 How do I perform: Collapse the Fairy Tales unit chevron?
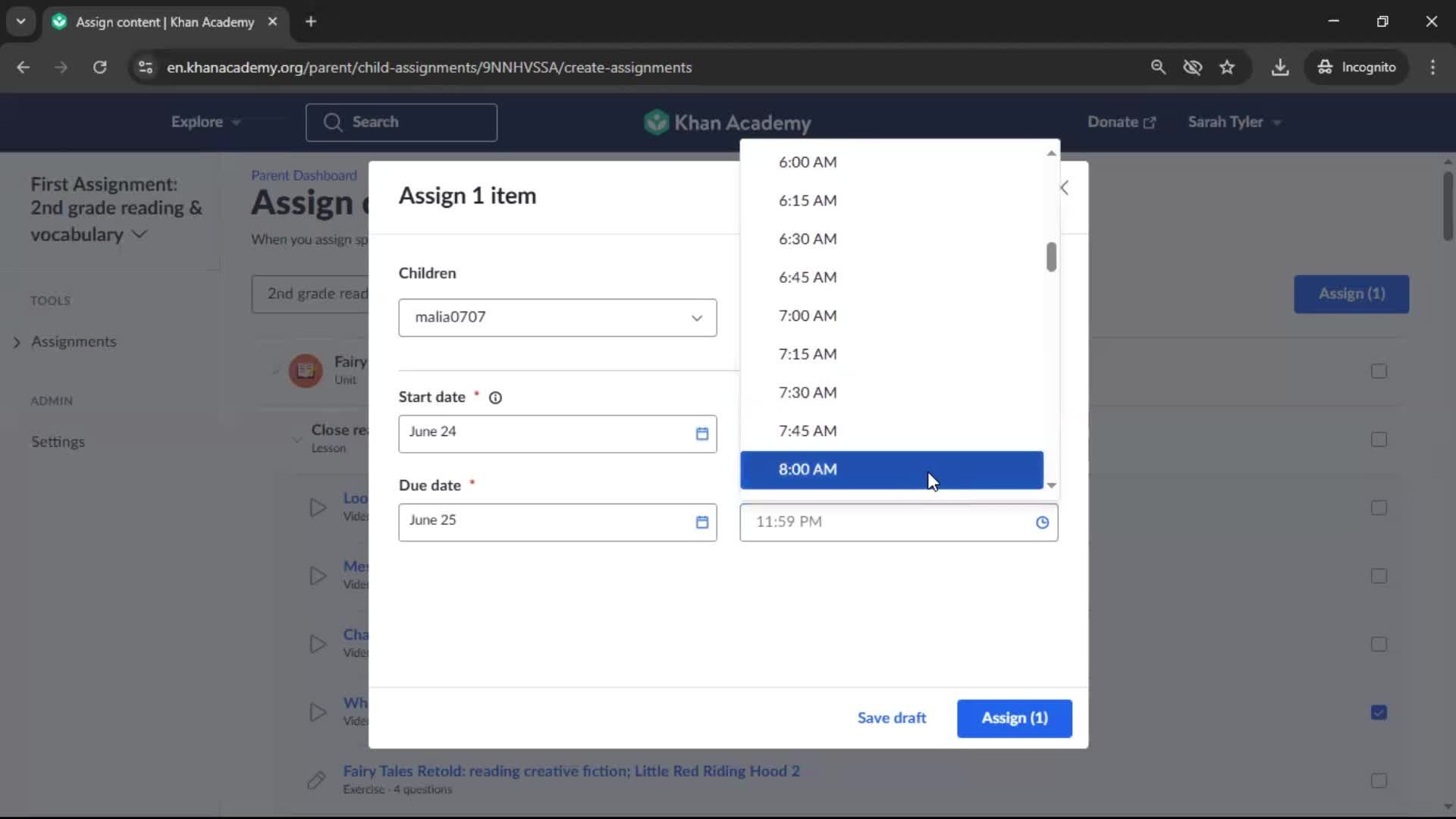(276, 371)
